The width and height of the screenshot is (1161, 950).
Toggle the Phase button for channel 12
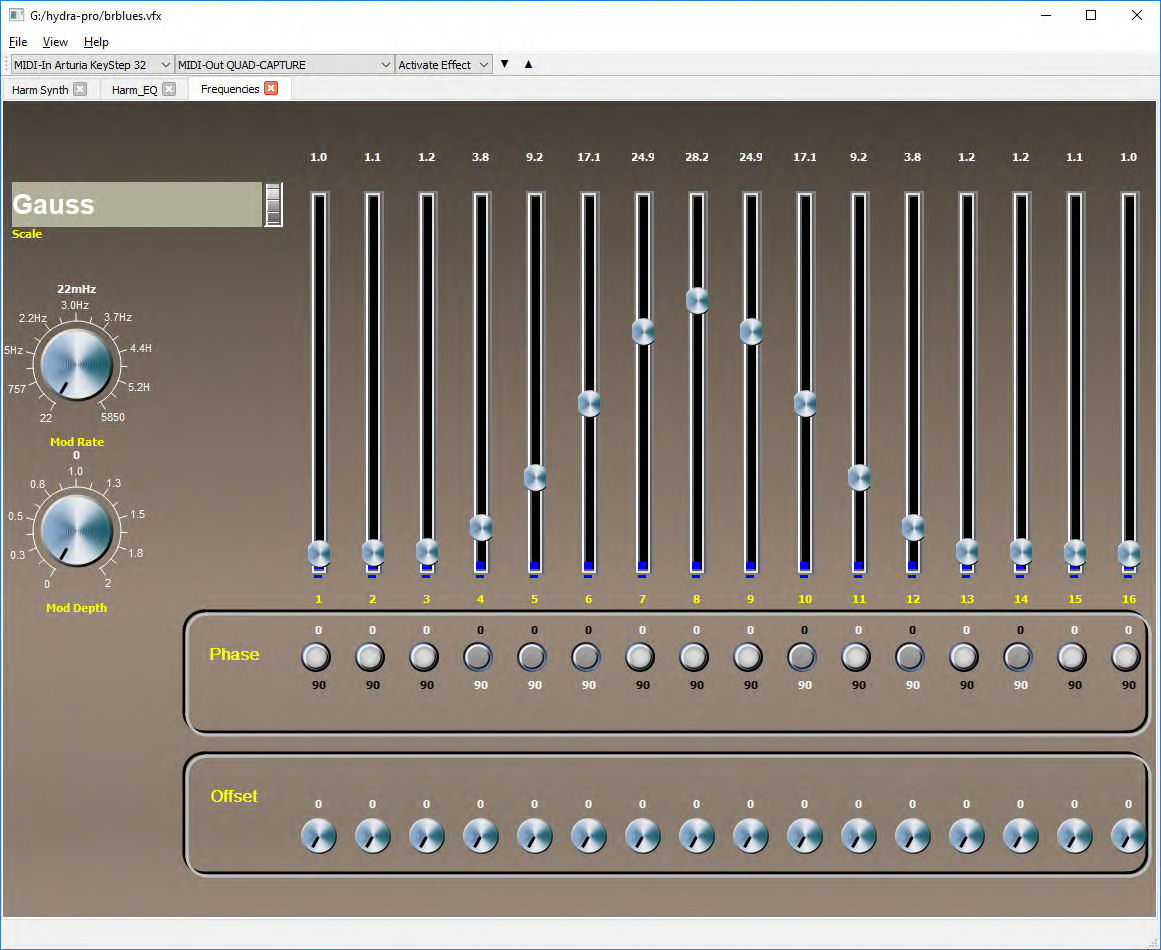pos(910,657)
